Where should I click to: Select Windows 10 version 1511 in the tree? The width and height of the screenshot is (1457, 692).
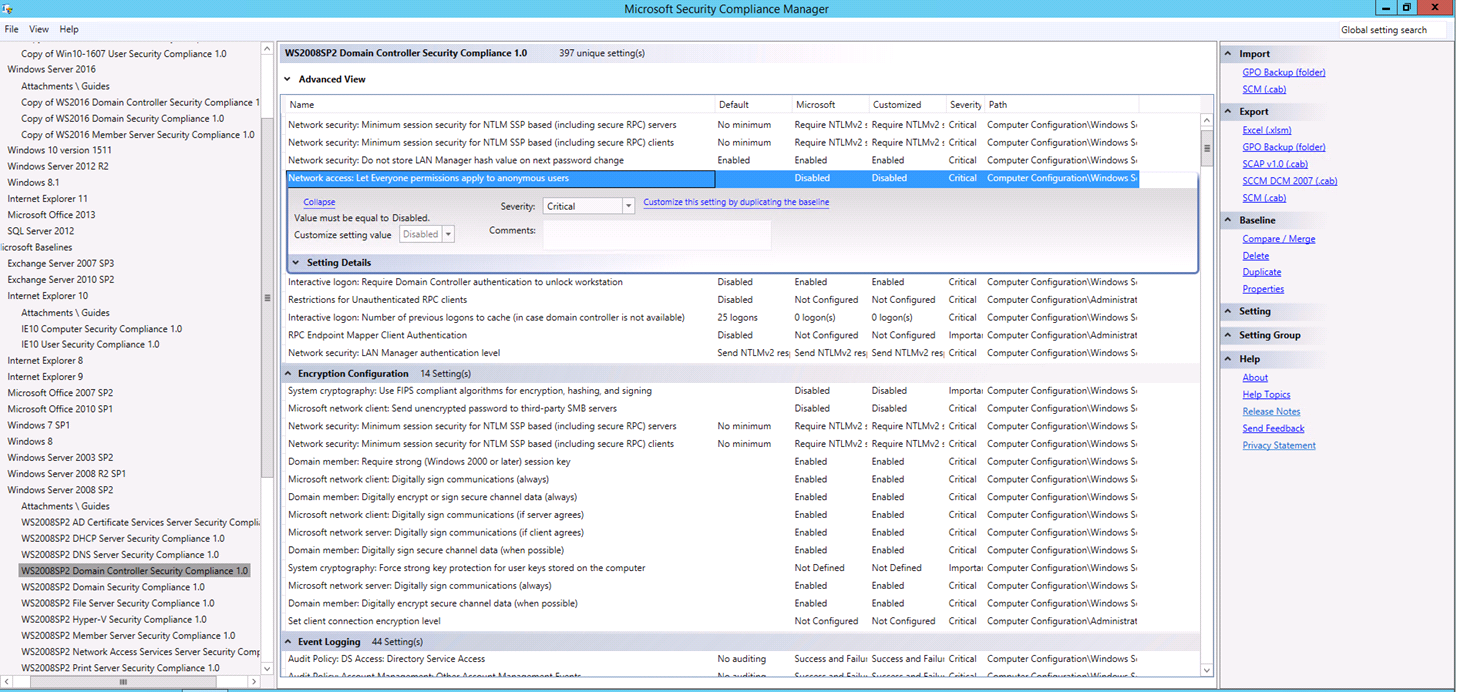[x=59, y=151]
